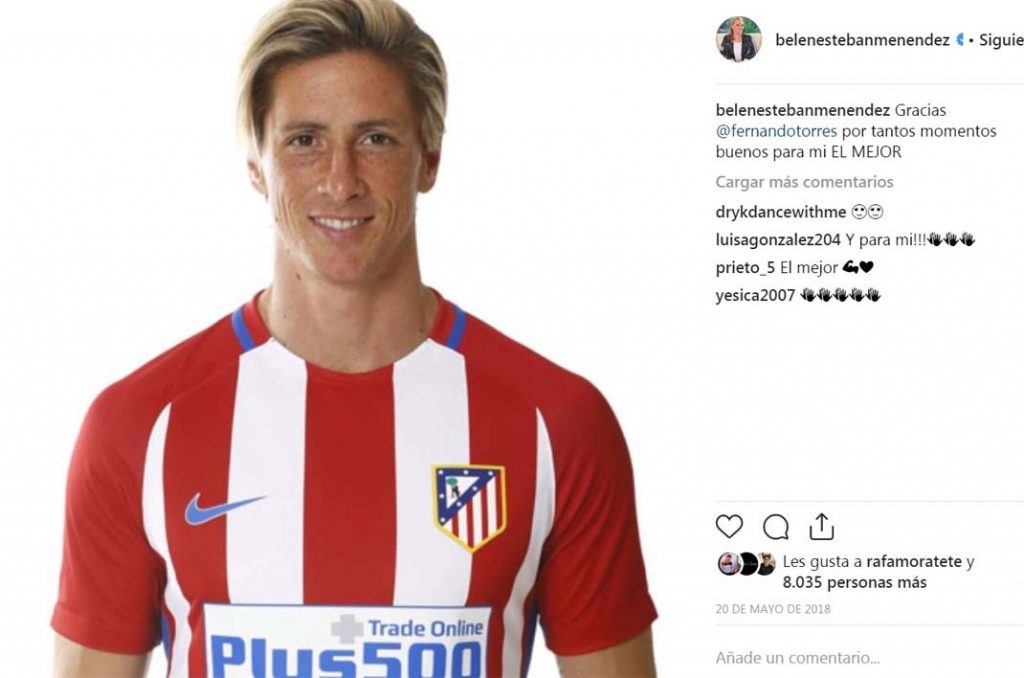Open prieto_5 commenter profile
Image resolution: width=1024 pixels, height=678 pixels.
coord(745,267)
